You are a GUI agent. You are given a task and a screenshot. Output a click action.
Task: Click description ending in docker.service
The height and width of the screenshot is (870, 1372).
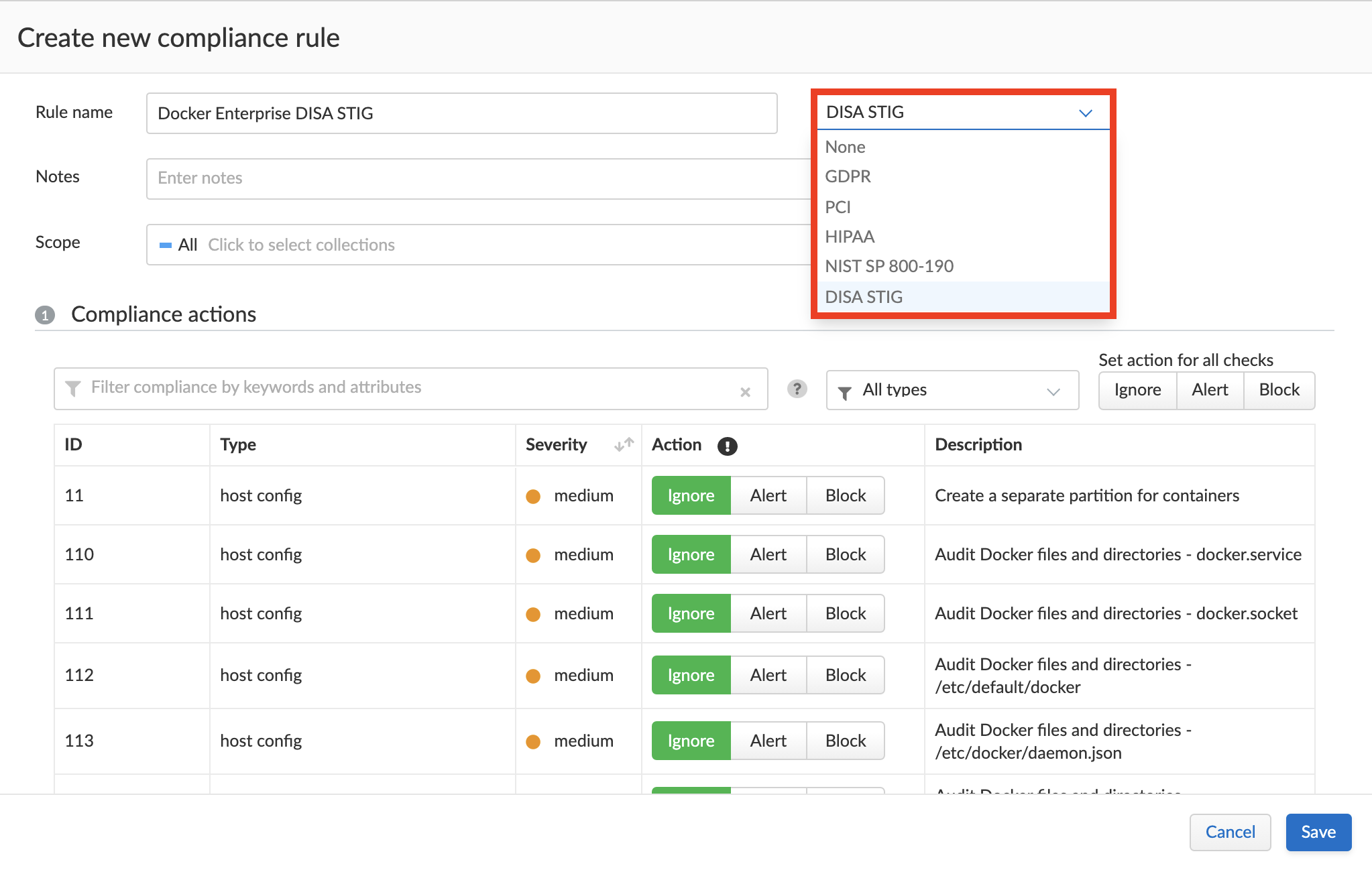click(1118, 555)
